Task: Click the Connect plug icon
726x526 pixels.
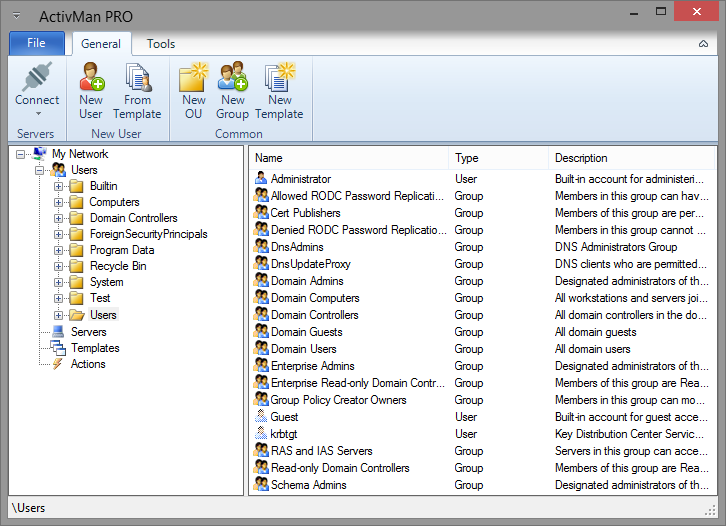Action: [x=37, y=76]
